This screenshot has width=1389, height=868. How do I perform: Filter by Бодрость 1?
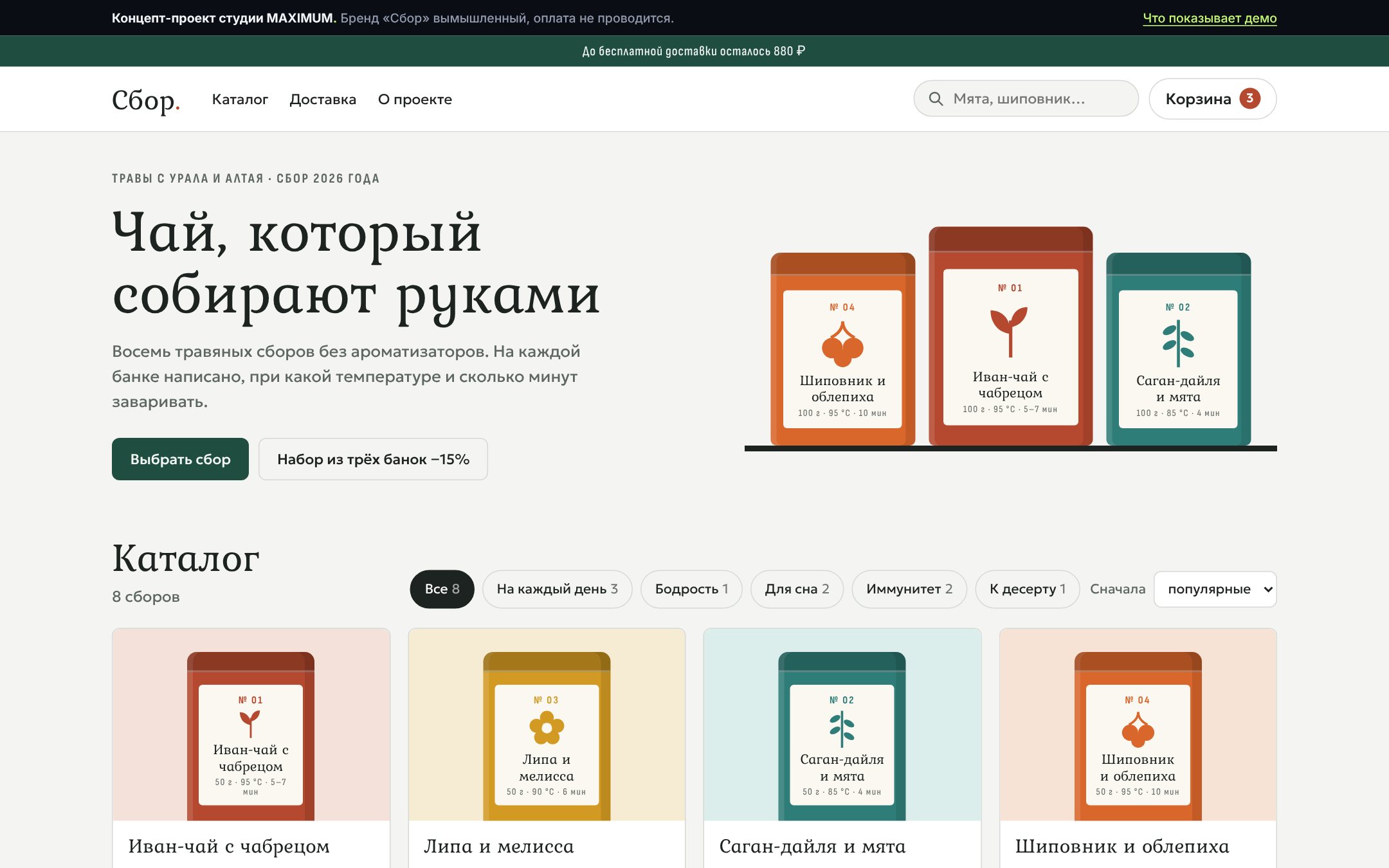tap(691, 589)
